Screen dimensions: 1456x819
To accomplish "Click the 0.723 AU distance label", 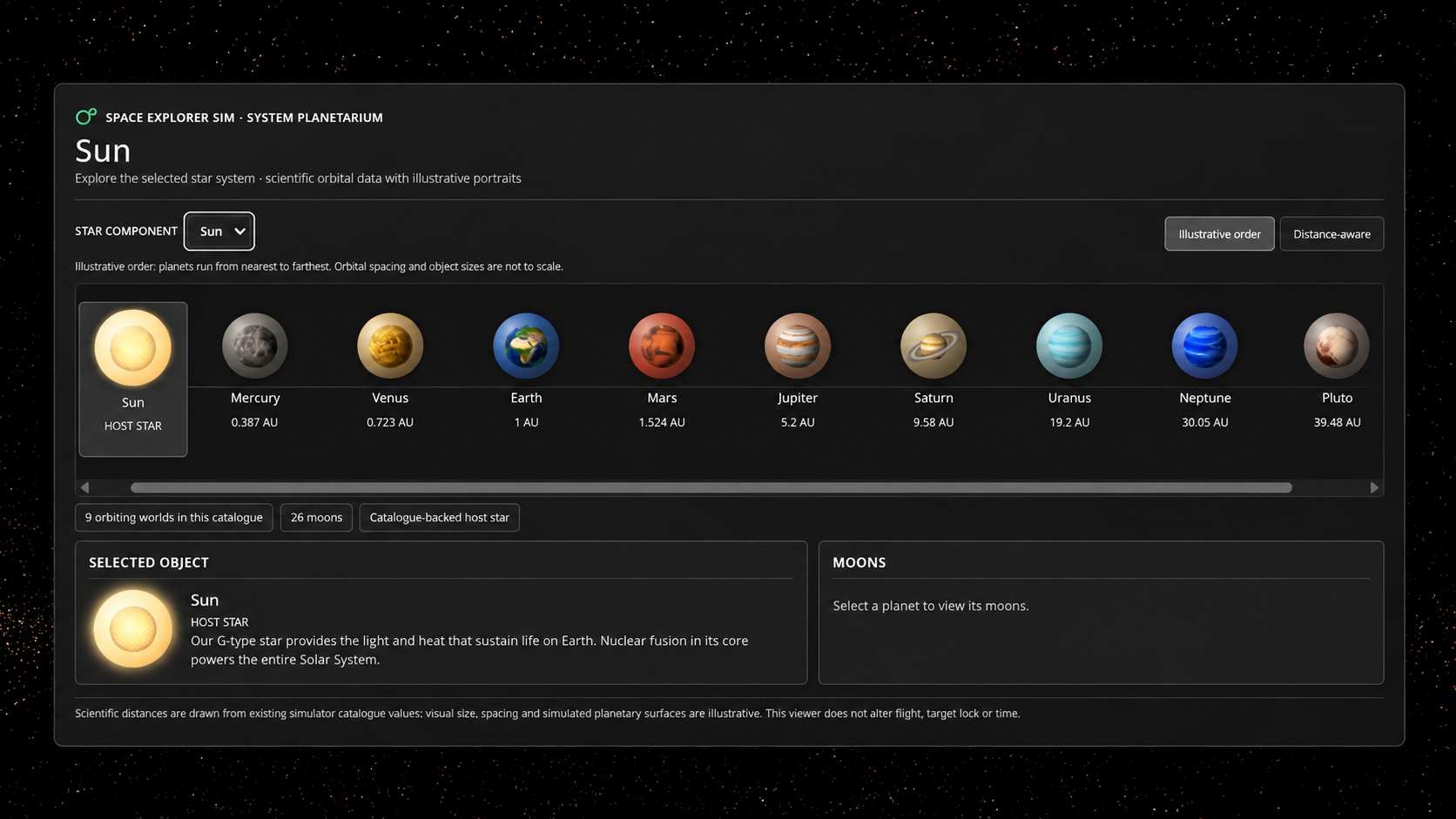I will click(390, 422).
